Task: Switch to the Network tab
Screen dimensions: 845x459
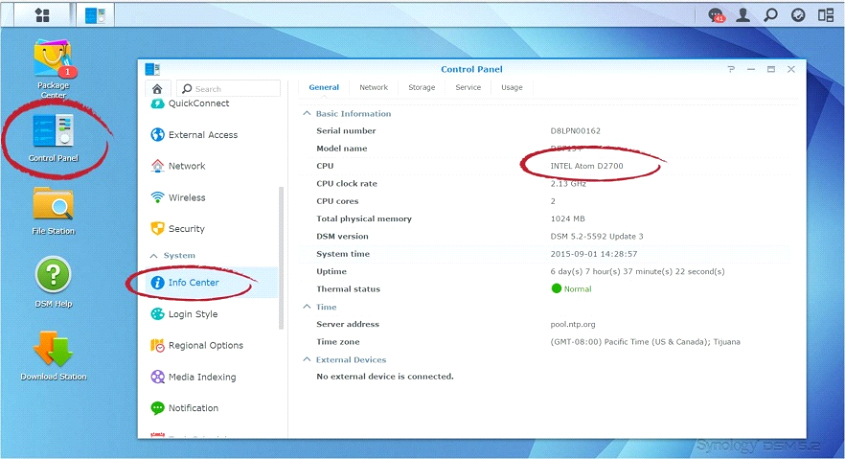Action: click(x=373, y=87)
